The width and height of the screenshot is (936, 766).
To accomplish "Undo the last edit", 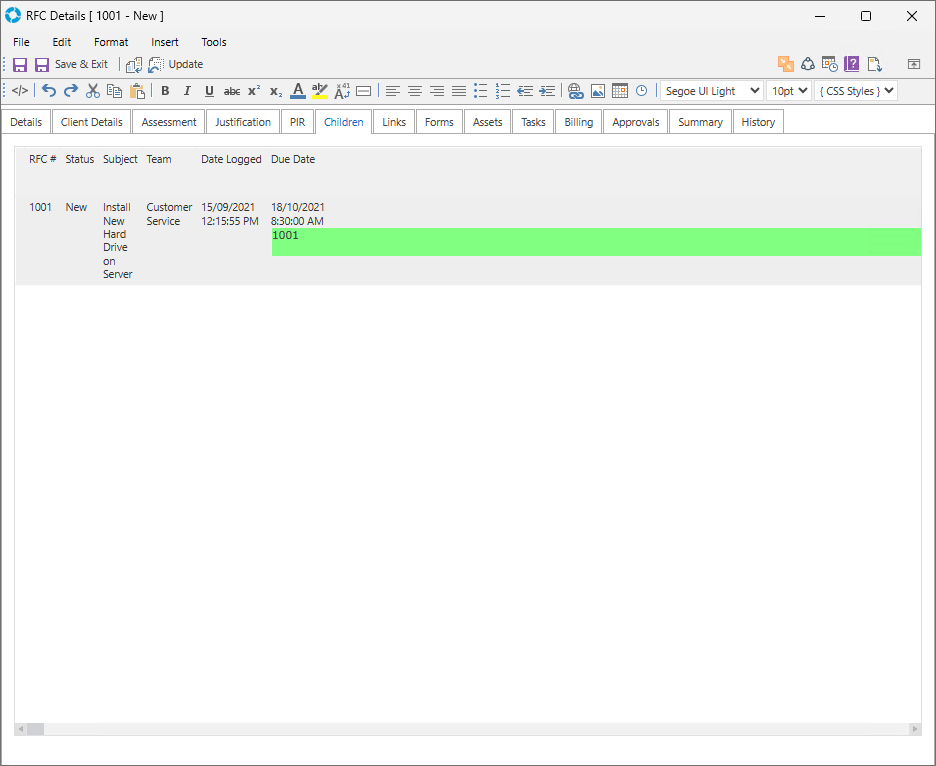I will point(49,91).
